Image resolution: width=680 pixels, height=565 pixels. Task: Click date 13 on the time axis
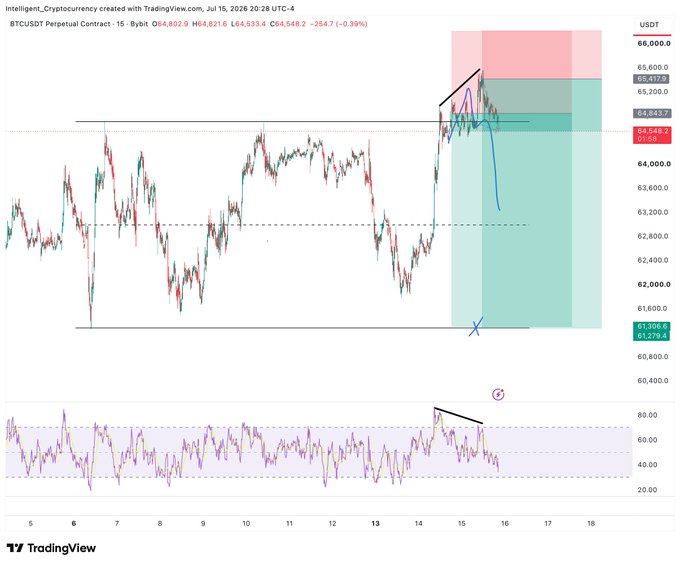pos(376,523)
